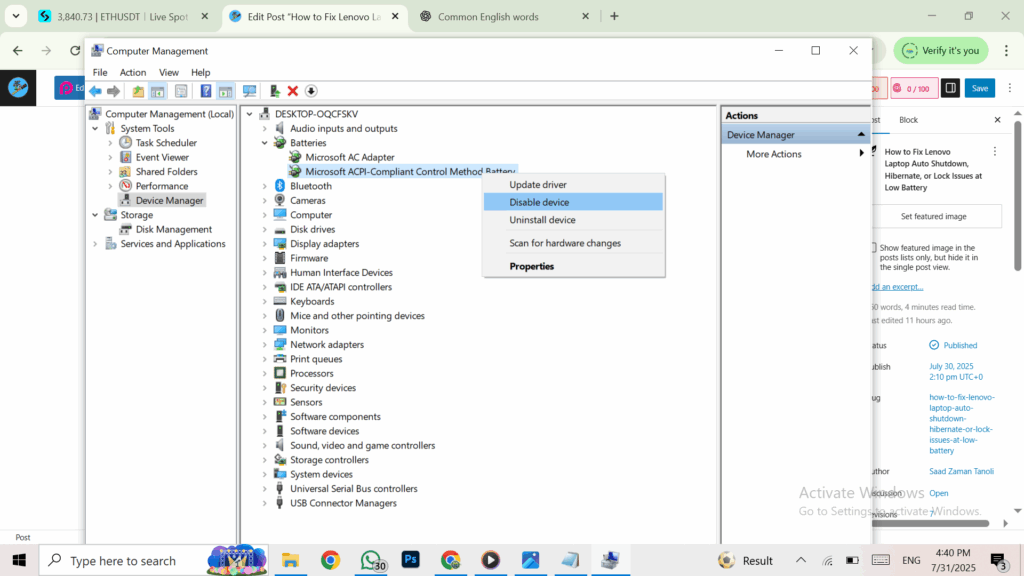The image size is (1024, 576).
Task: Toggle the Show/Hide Action Pane toolbar icon
Action: point(225,91)
